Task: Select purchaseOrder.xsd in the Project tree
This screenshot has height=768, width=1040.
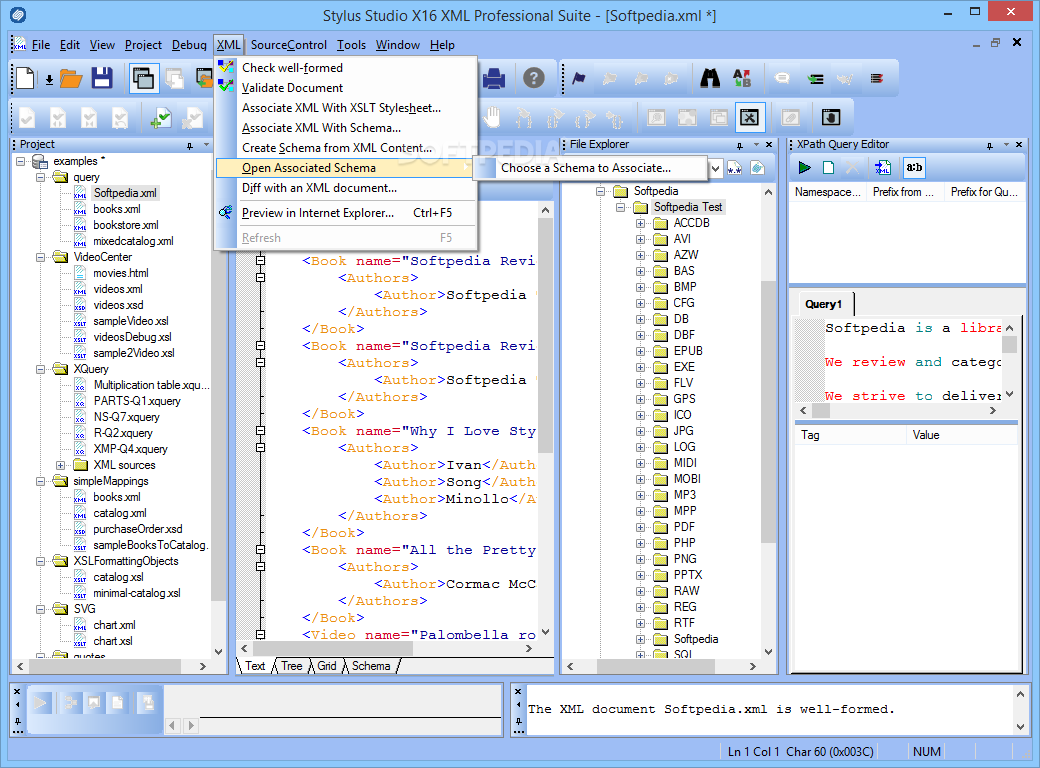Action: click(137, 529)
